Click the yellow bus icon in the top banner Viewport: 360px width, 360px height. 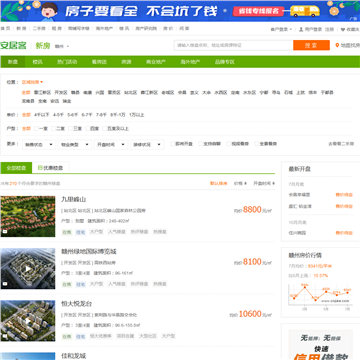[305, 11]
